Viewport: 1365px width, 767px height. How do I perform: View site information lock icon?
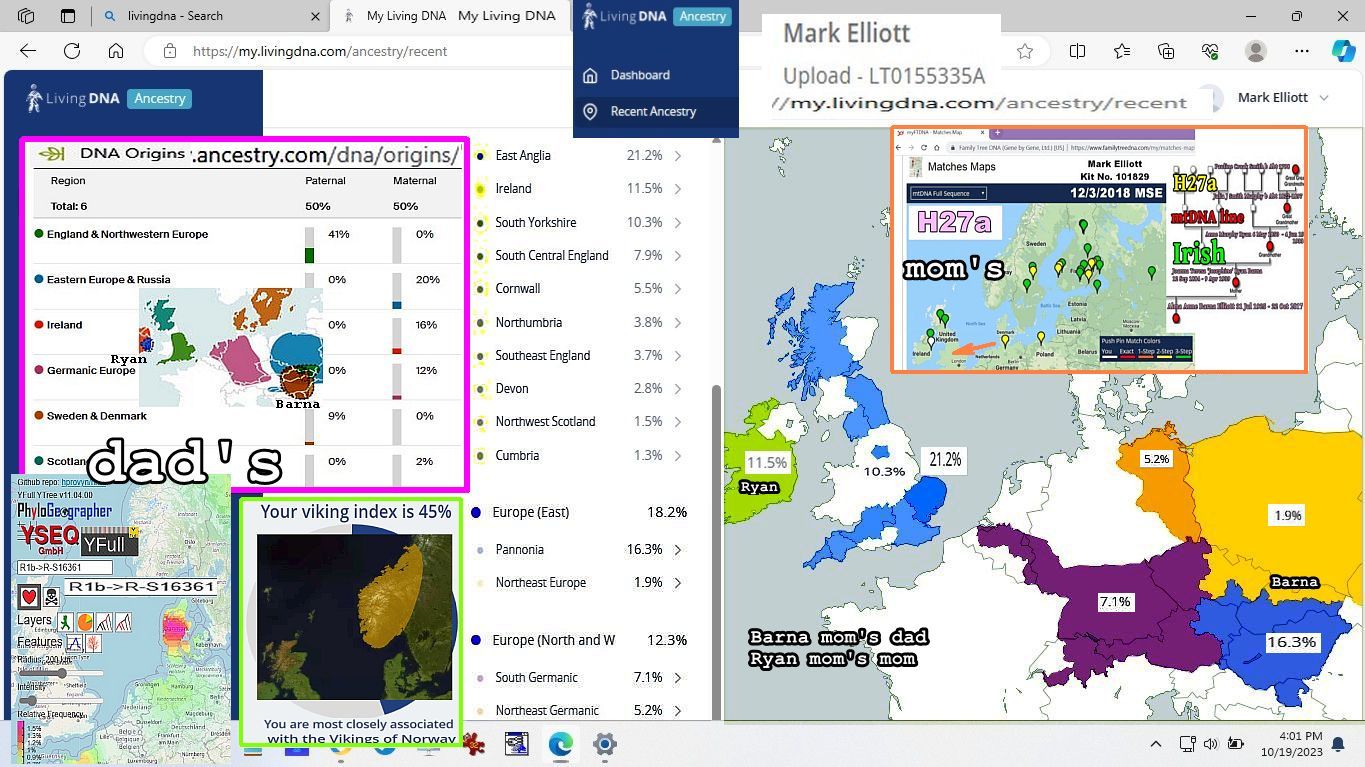point(170,51)
